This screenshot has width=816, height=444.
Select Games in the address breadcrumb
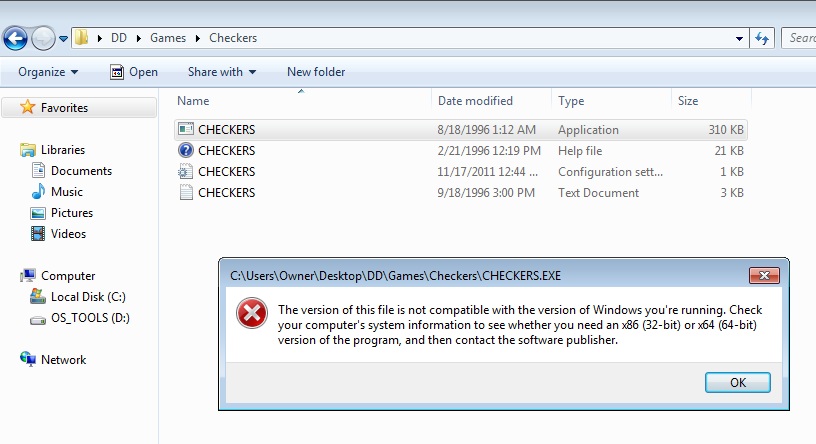click(168, 38)
